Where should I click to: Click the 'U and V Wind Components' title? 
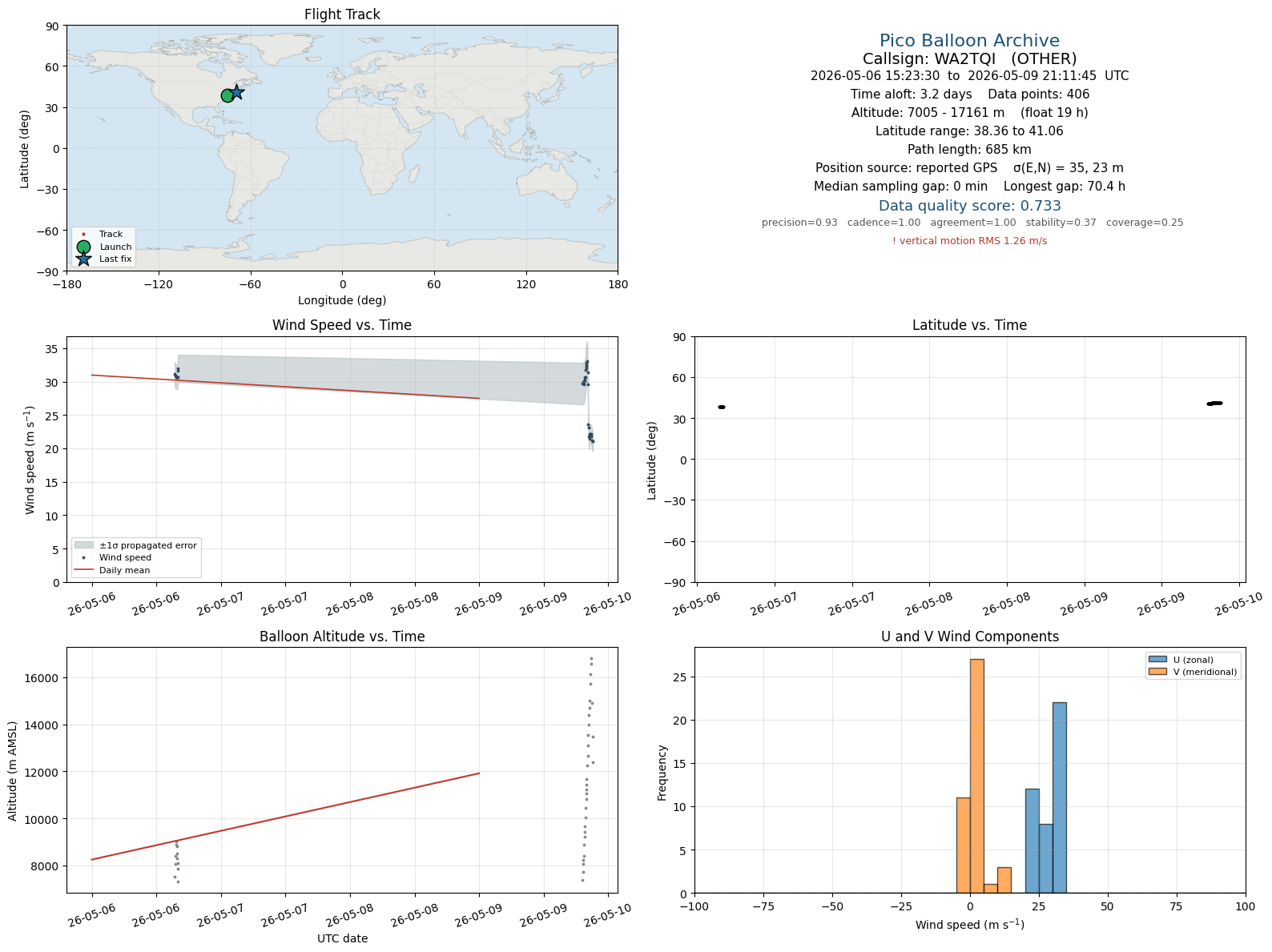[969, 637]
